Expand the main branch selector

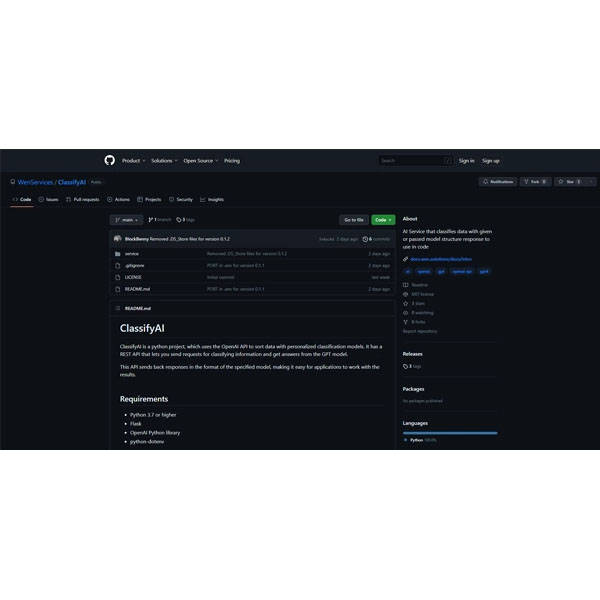pyautogui.click(x=125, y=219)
